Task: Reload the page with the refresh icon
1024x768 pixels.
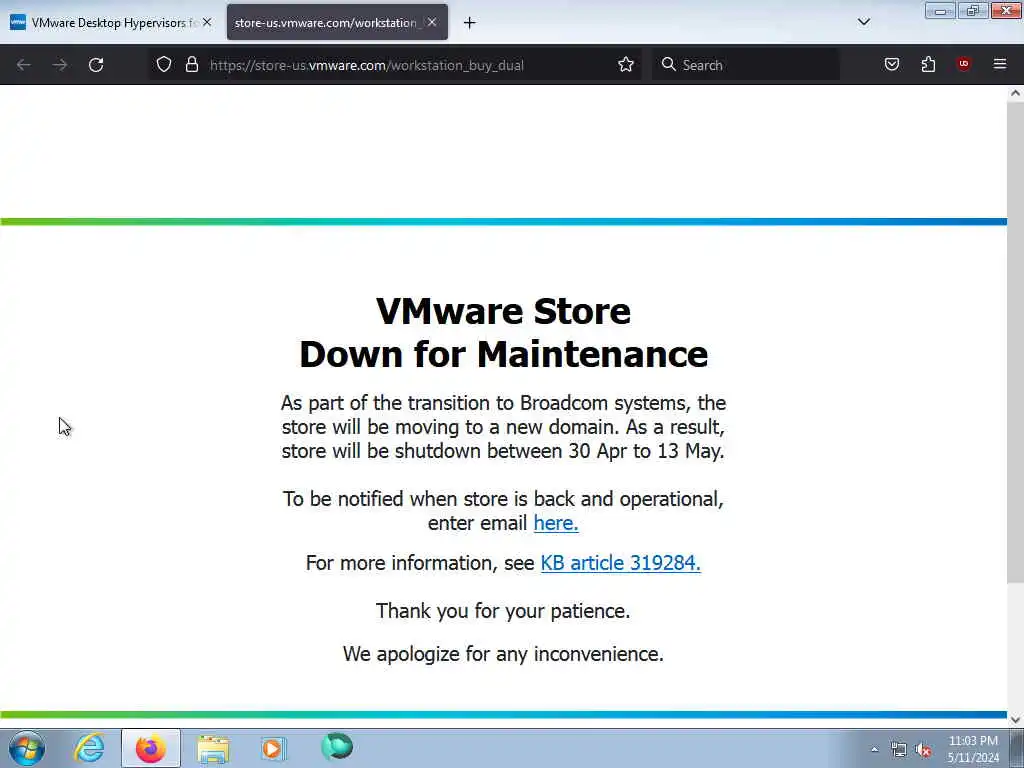Action: click(x=96, y=65)
